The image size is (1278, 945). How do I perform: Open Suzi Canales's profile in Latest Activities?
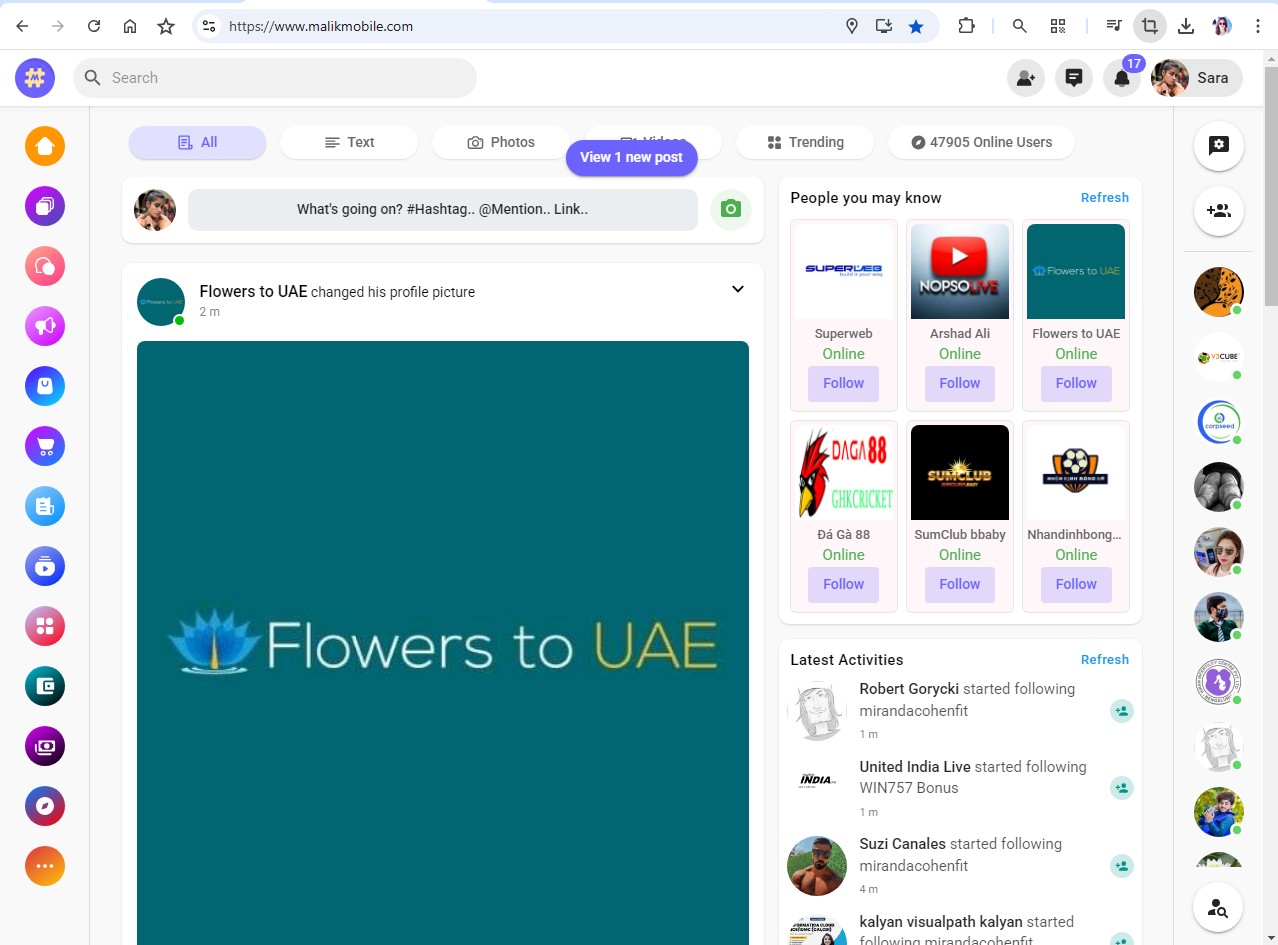click(903, 844)
